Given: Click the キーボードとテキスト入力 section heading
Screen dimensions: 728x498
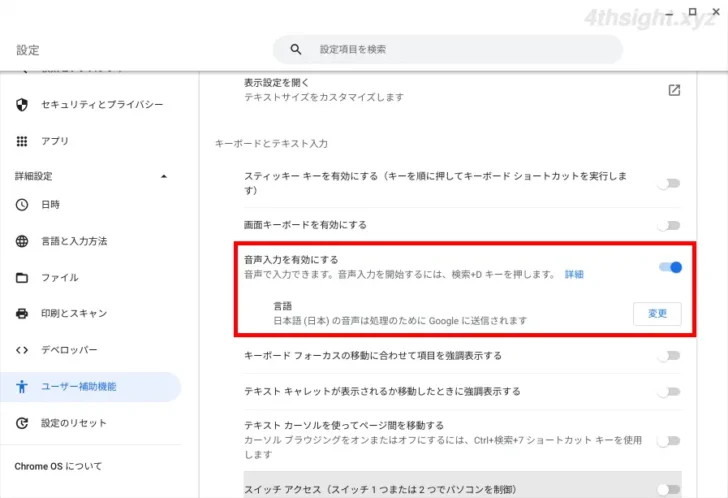Looking at the screenshot, I should [x=271, y=143].
